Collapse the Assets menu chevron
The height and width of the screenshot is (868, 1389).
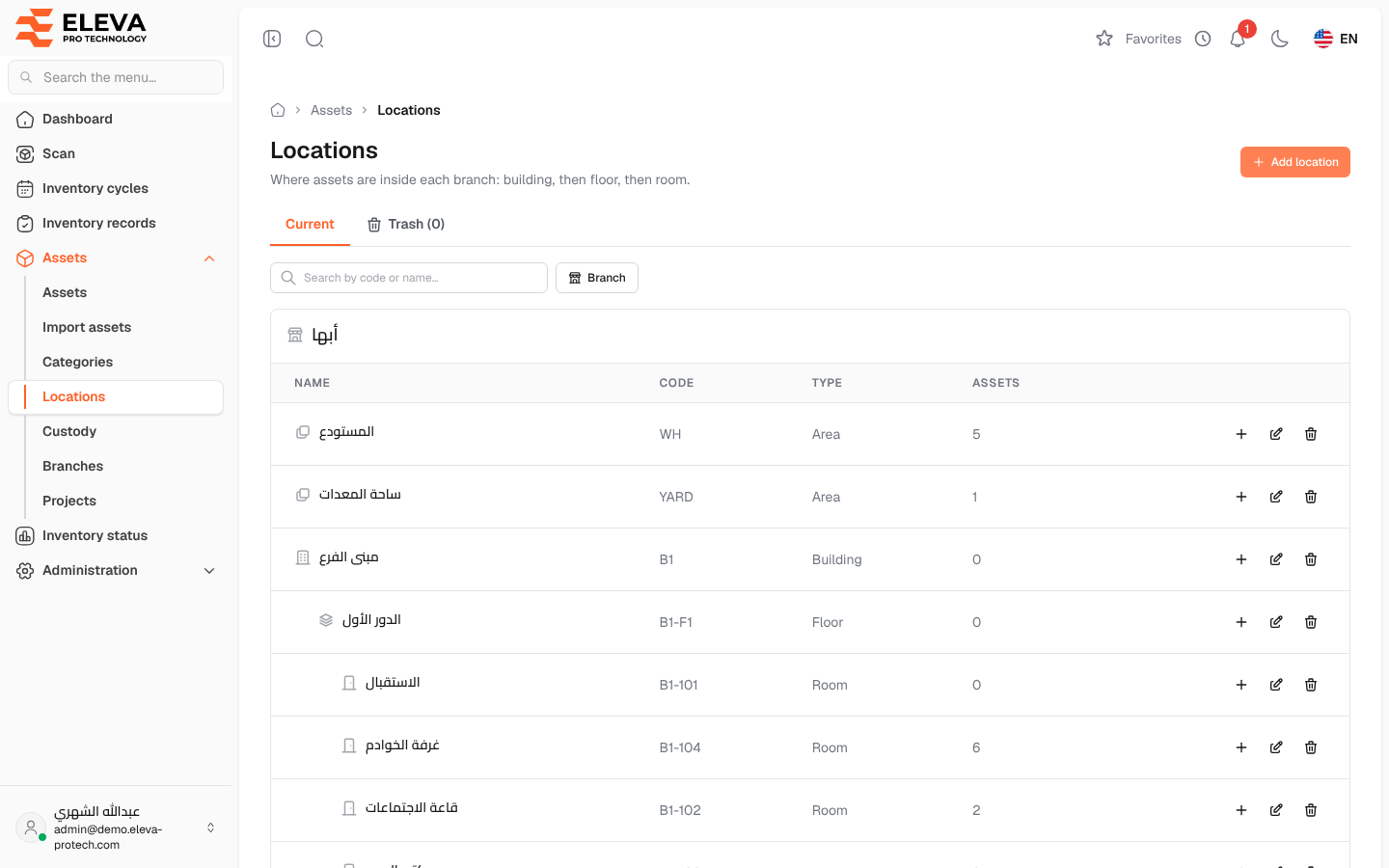(x=209, y=258)
